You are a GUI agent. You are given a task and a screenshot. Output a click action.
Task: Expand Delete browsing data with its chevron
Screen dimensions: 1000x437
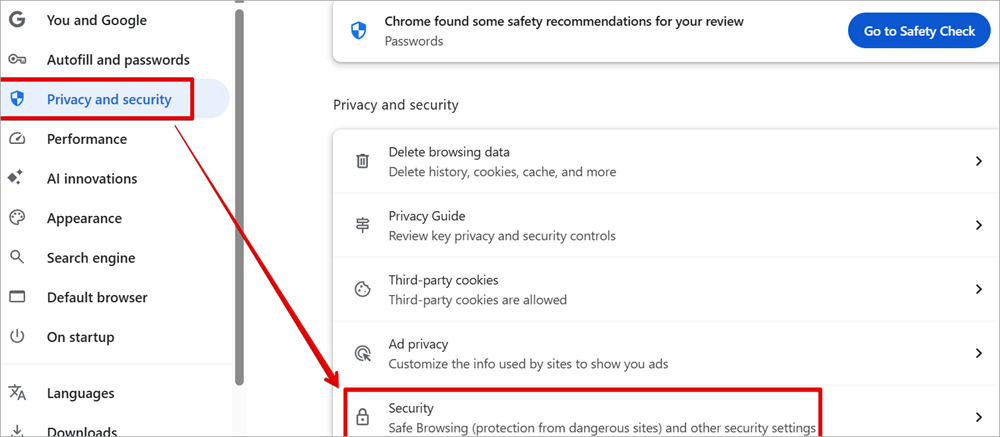click(979, 161)
